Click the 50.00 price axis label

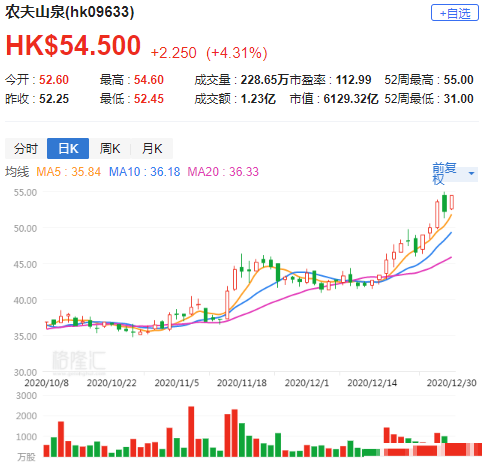[25, 228]
